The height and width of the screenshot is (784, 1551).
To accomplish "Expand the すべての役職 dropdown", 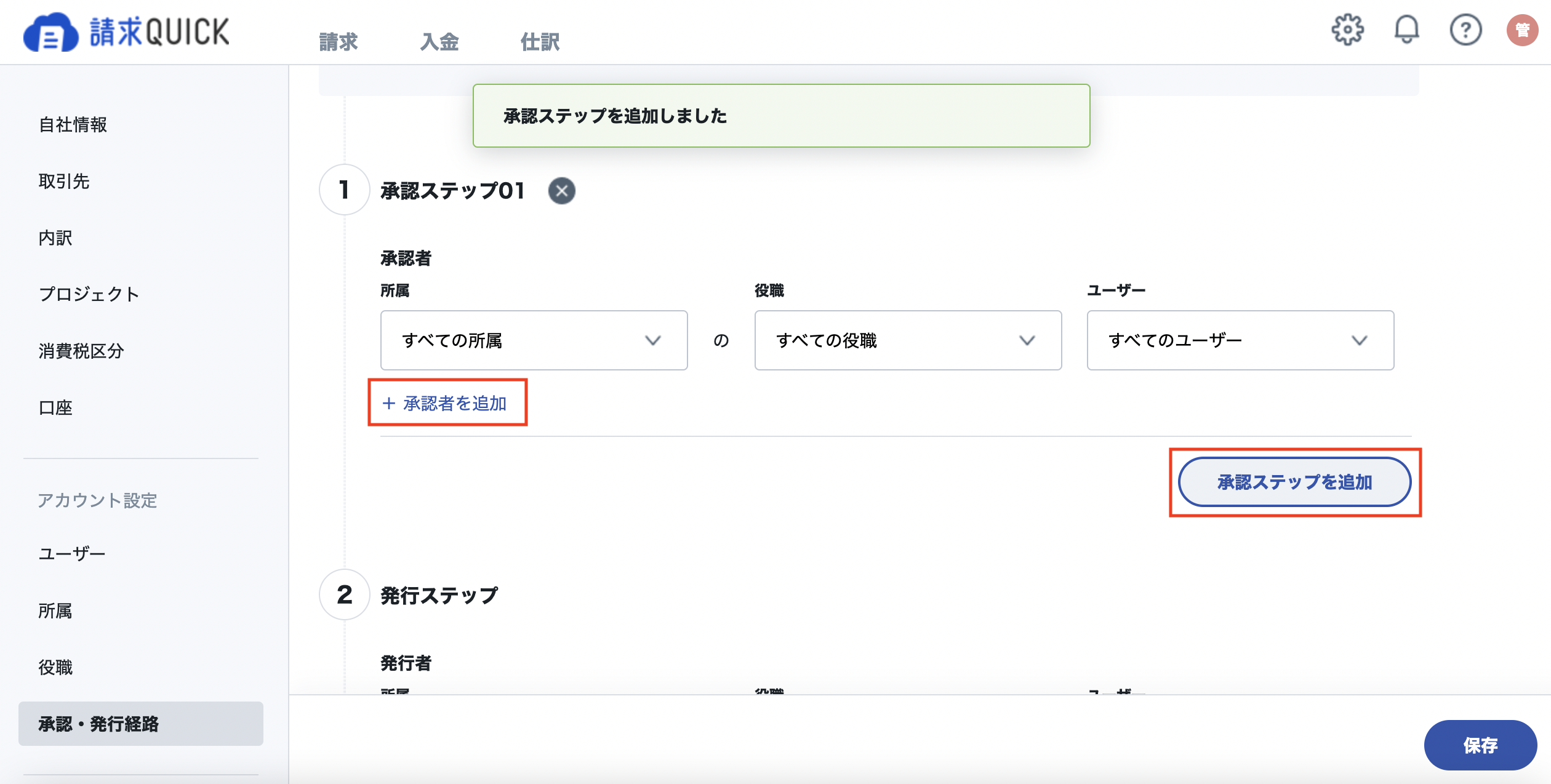I will coord(908,340).
